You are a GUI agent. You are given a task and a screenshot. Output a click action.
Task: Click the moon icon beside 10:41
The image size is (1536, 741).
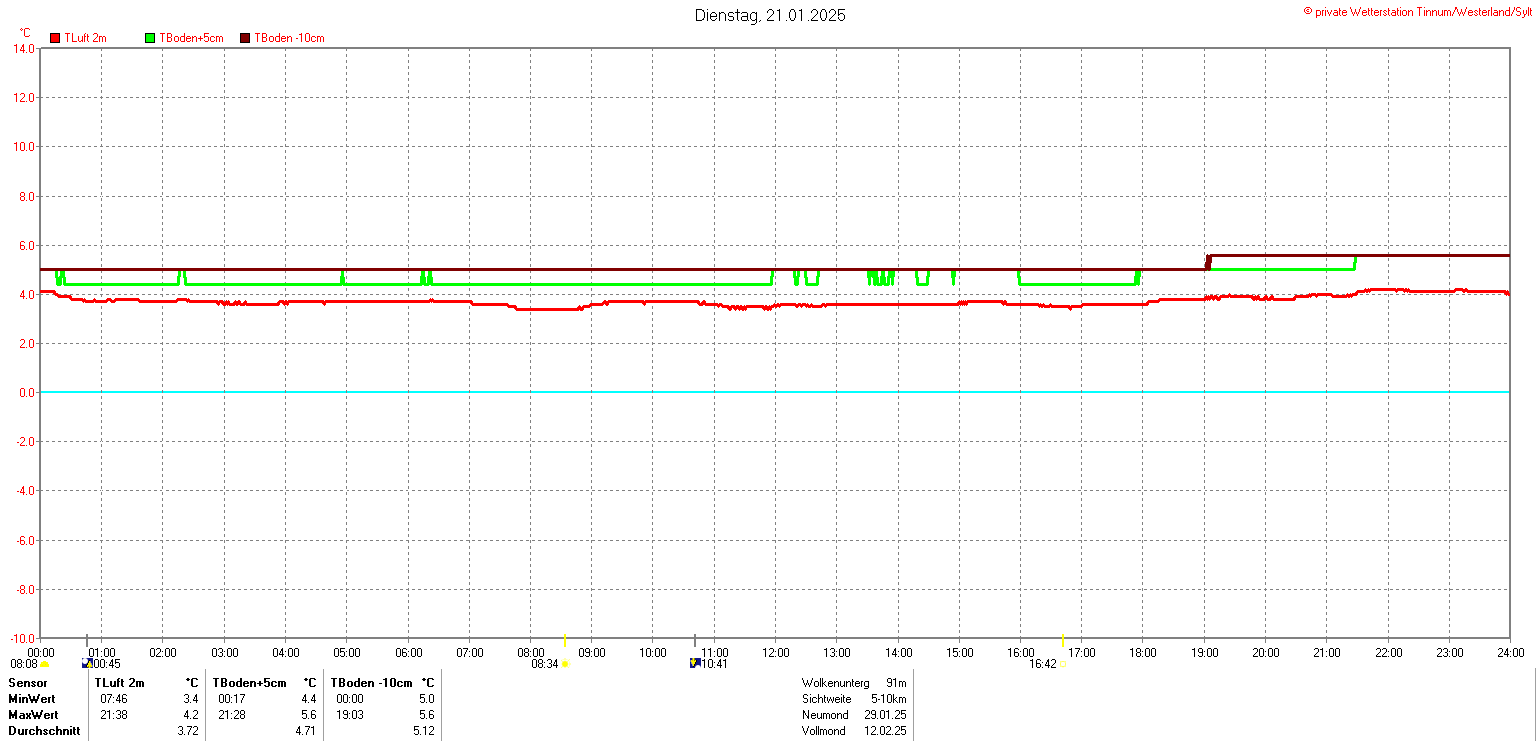click(695, 663)
